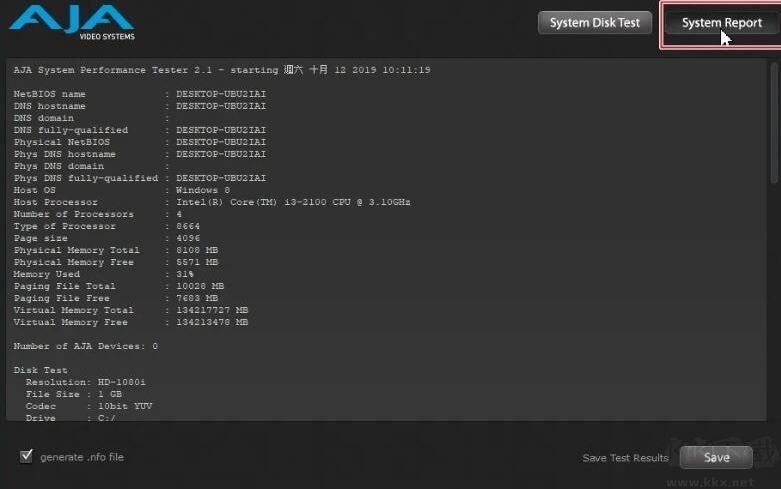Click the 'File Size : 1 GB' line
This screenshot has width=781, height=489.
pyautogui.click(x=74, y=394)
